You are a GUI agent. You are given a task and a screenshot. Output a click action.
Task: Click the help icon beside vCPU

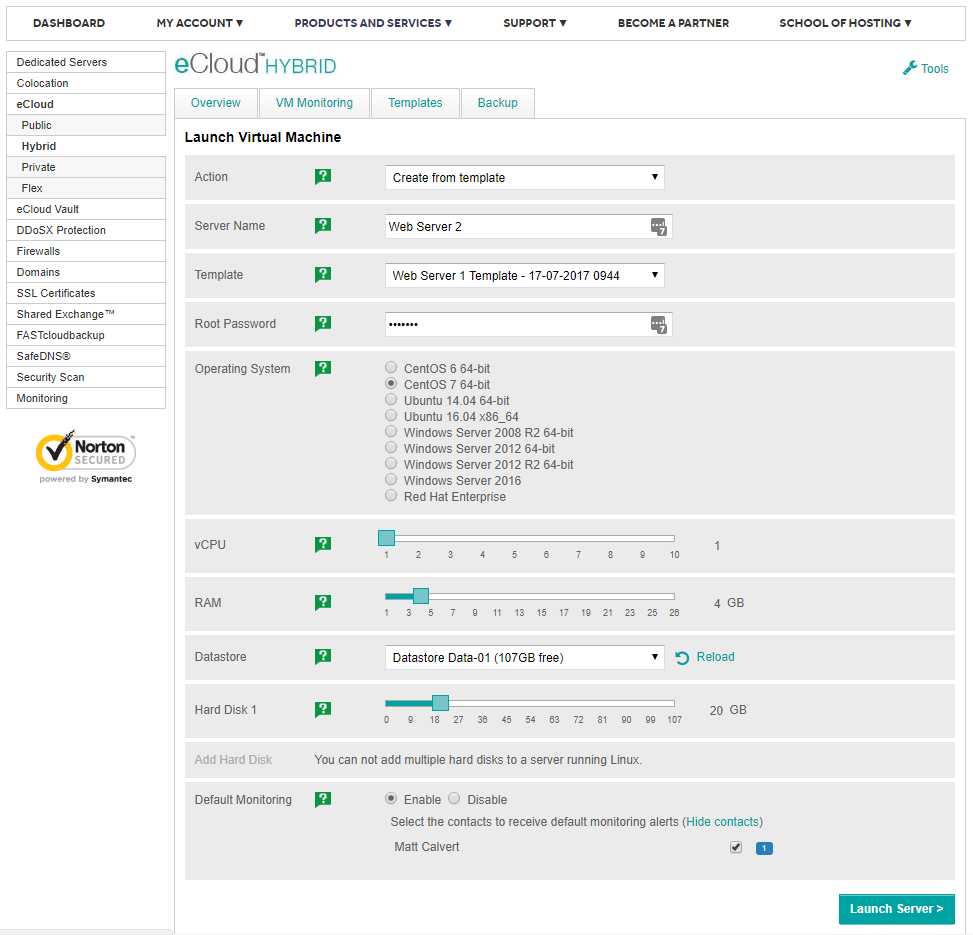323,545
